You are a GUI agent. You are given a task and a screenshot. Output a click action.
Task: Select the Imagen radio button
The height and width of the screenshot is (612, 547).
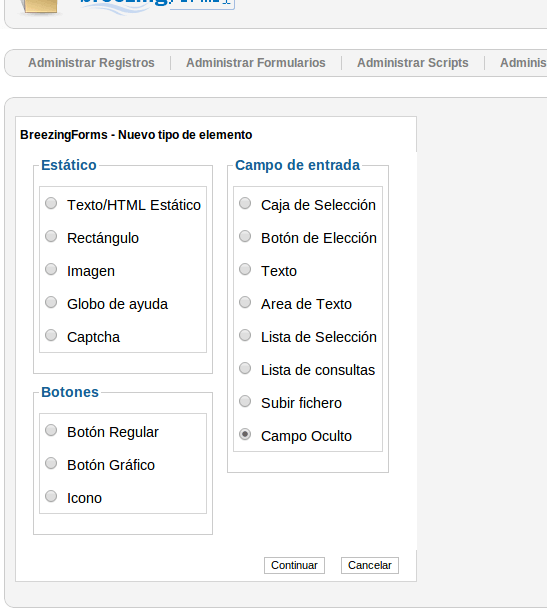pyautogui.click(x=51, y=269)
